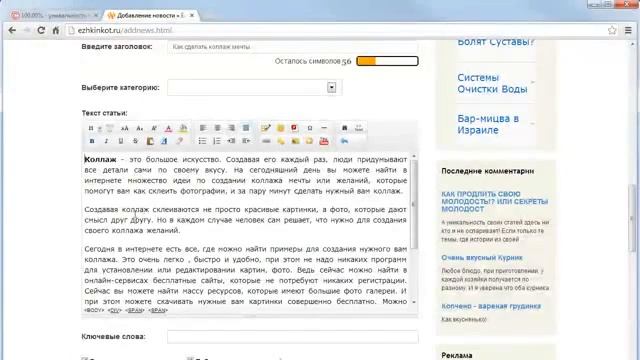640x360 pixels.
Task: Center the article text
Action: click(x=217, y=128)
